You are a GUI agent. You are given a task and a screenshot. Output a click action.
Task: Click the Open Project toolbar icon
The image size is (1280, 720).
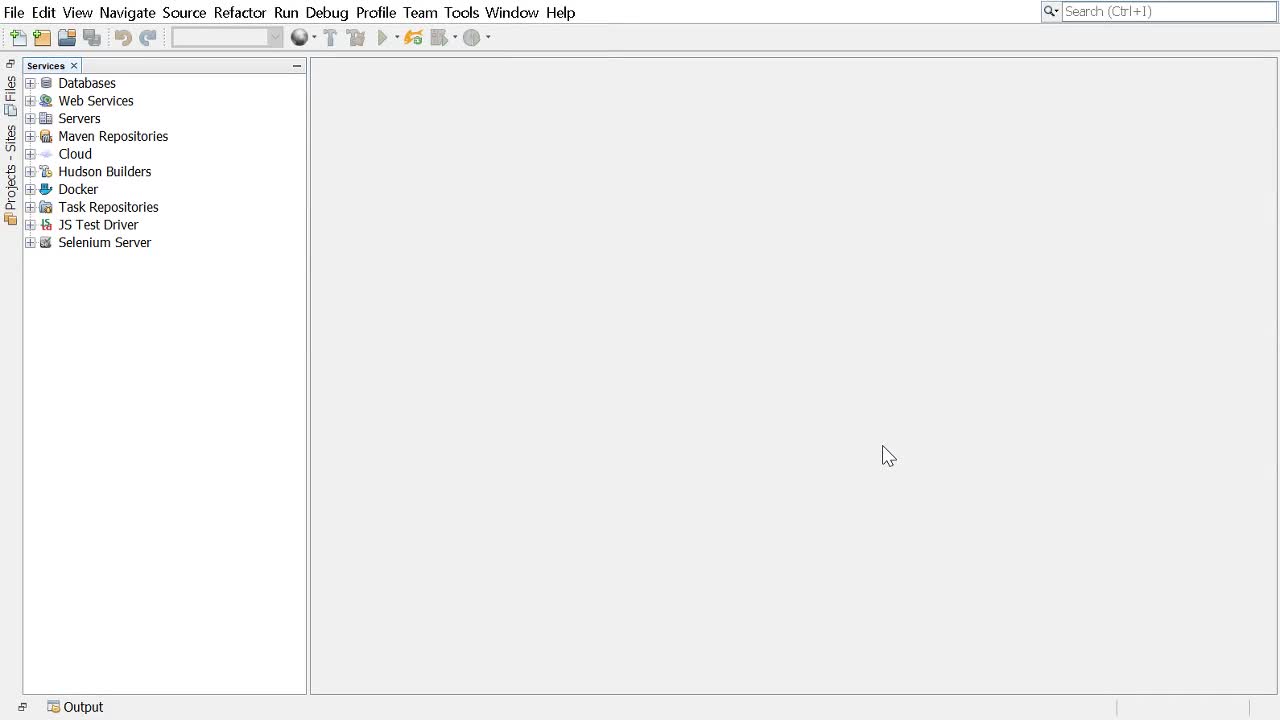point(67,37)
